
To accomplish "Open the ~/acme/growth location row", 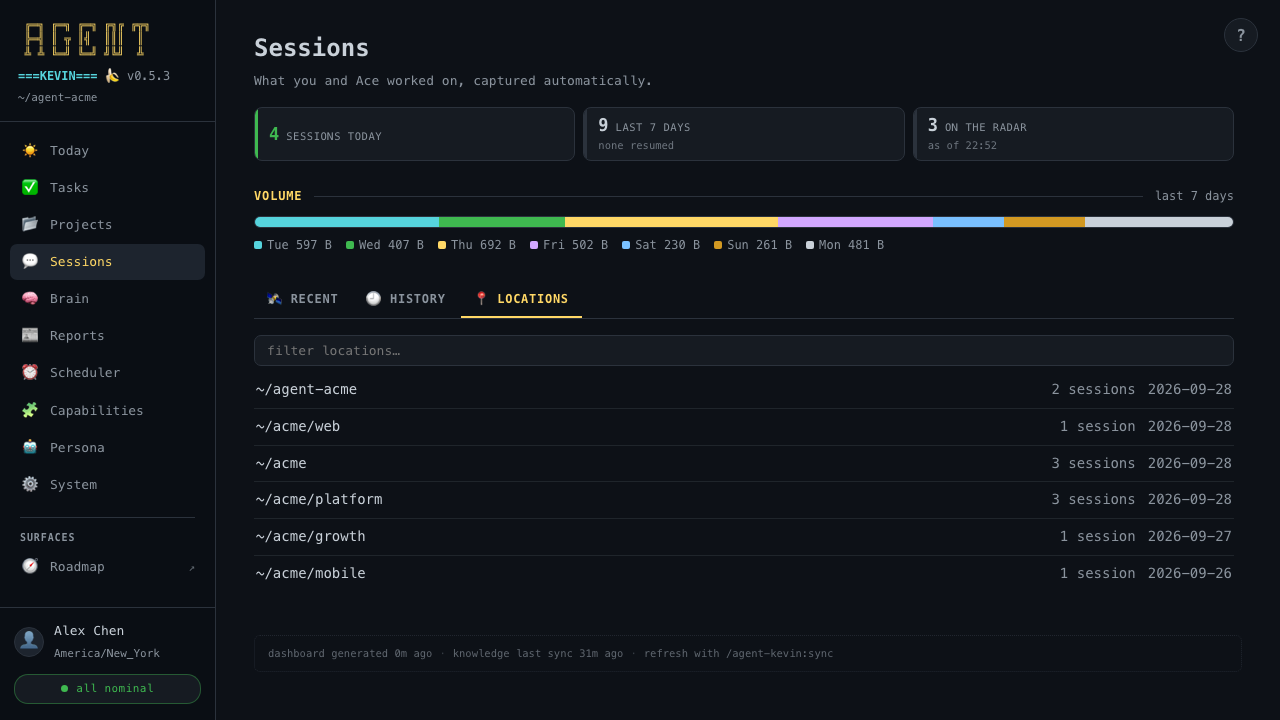I will [x=744, y=537].
